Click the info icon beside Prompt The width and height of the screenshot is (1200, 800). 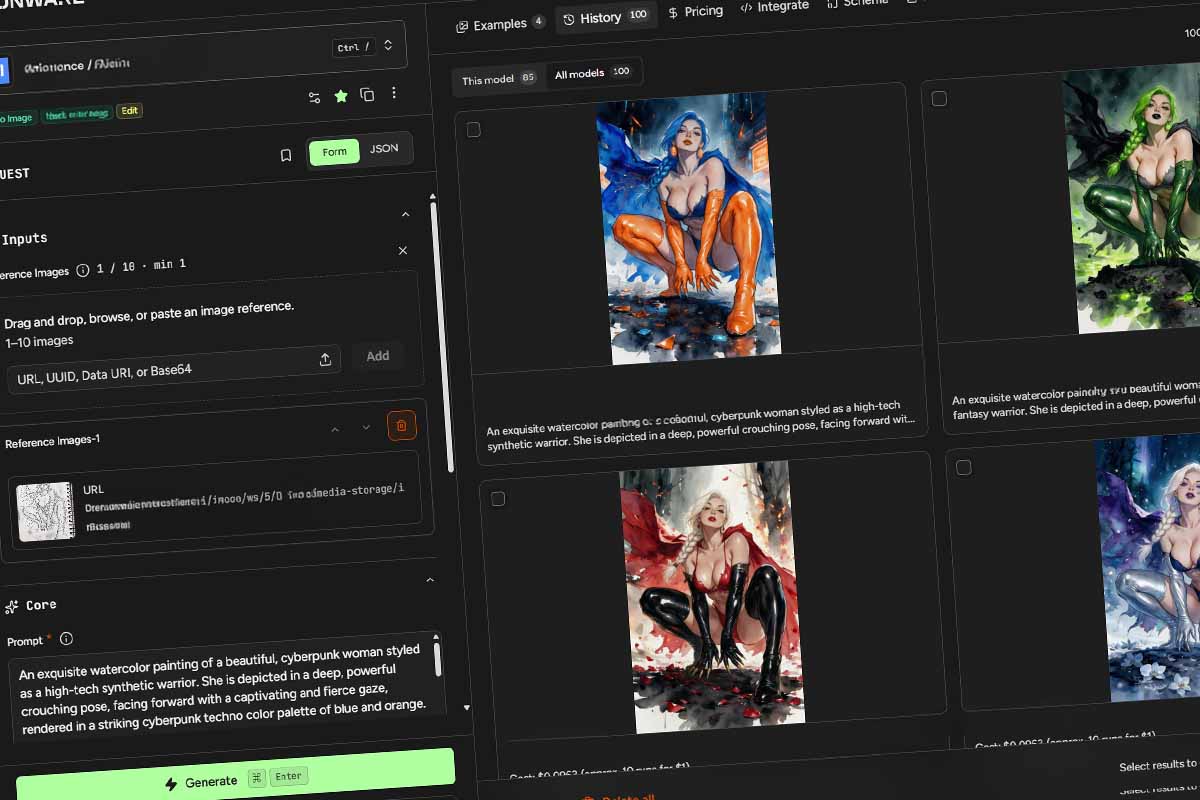pos(66,638)
